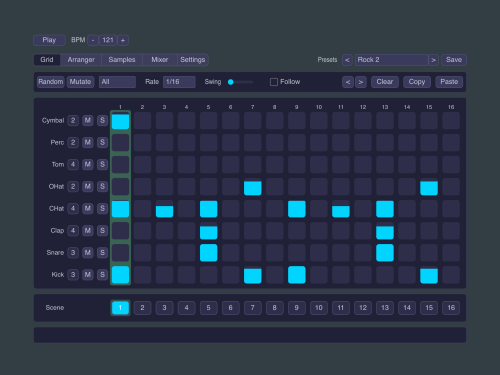Screen dimensions: 500x375
Task: Increase BPM with the plus button
Action: click(x=123, y=40)
